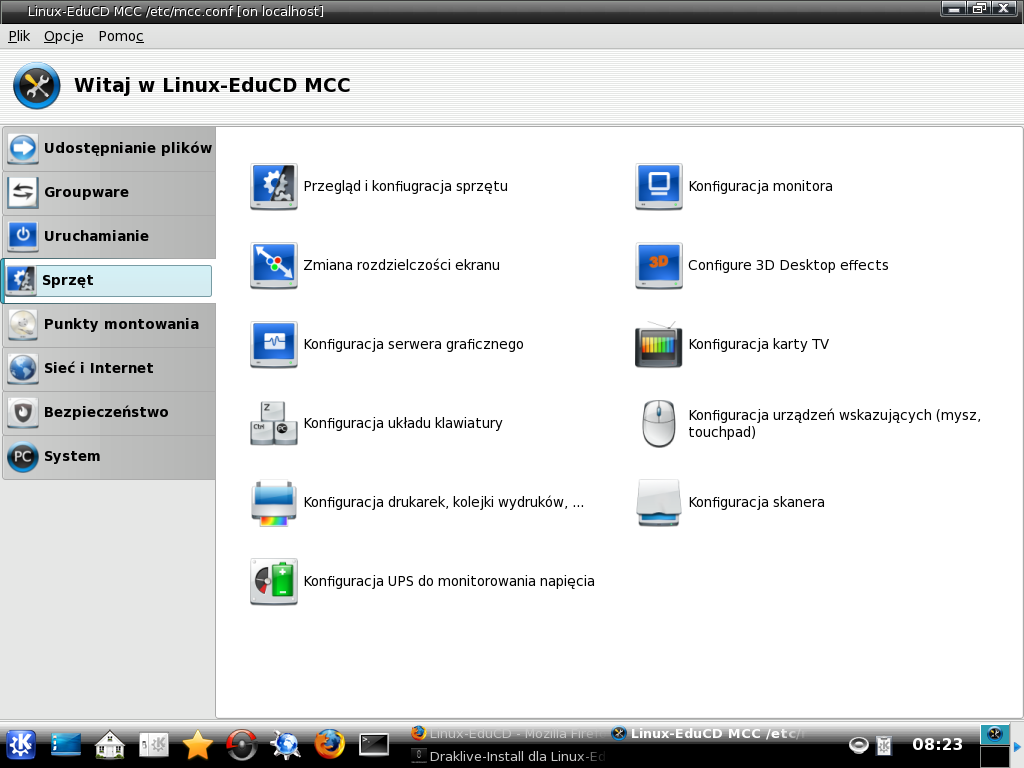1024x768 pixels.
Task: Open the Sieć i Internet category
Action: (x=109, y=368)
